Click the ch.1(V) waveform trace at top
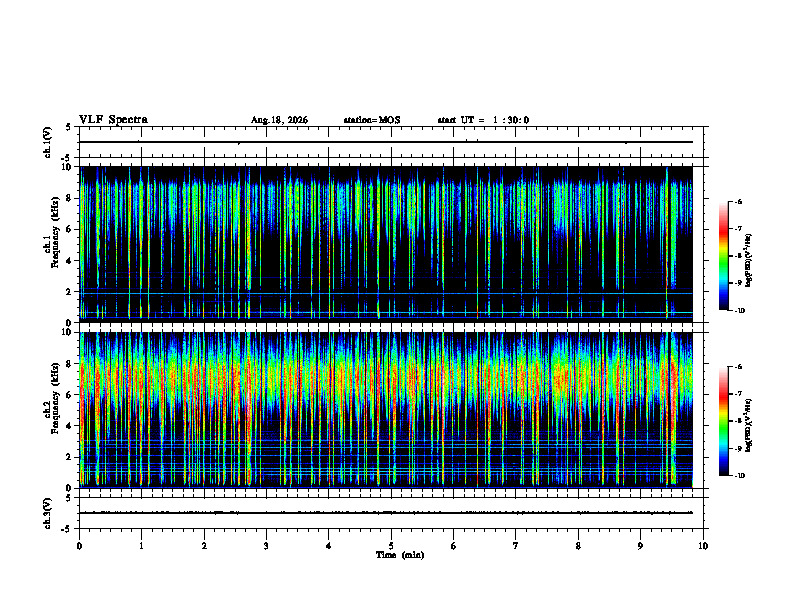The width and height of the screenshot is (792, 612). coord(386,142)
